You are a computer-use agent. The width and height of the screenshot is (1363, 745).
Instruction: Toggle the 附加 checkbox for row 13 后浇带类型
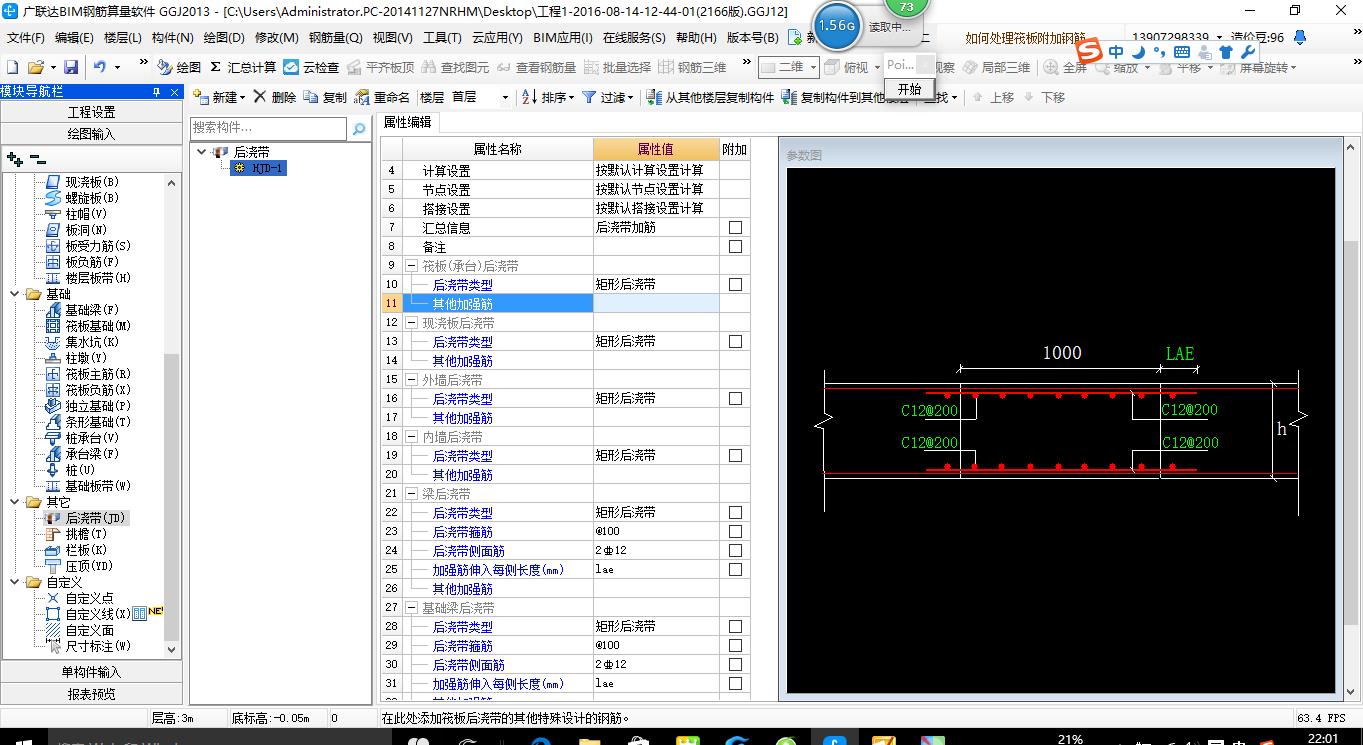pyautogui.click(x=735, y=342)
